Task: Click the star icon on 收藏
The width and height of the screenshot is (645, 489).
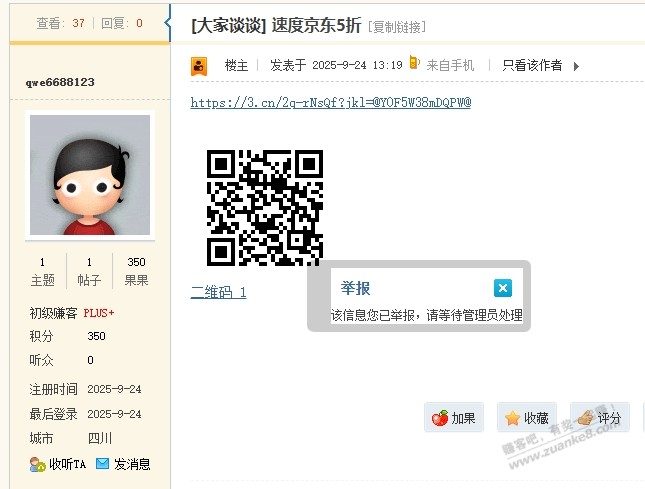Action: coord(513,418)
